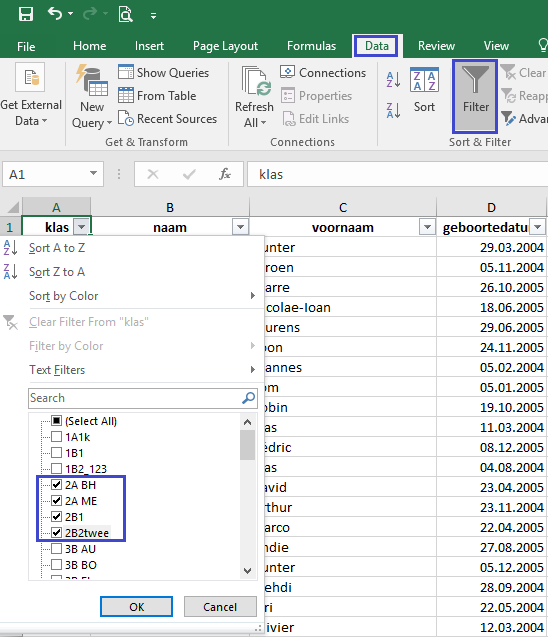Open workbook Connections
Image resolution: width=548 pixels, height=637 pixels.
click(323, 73)
